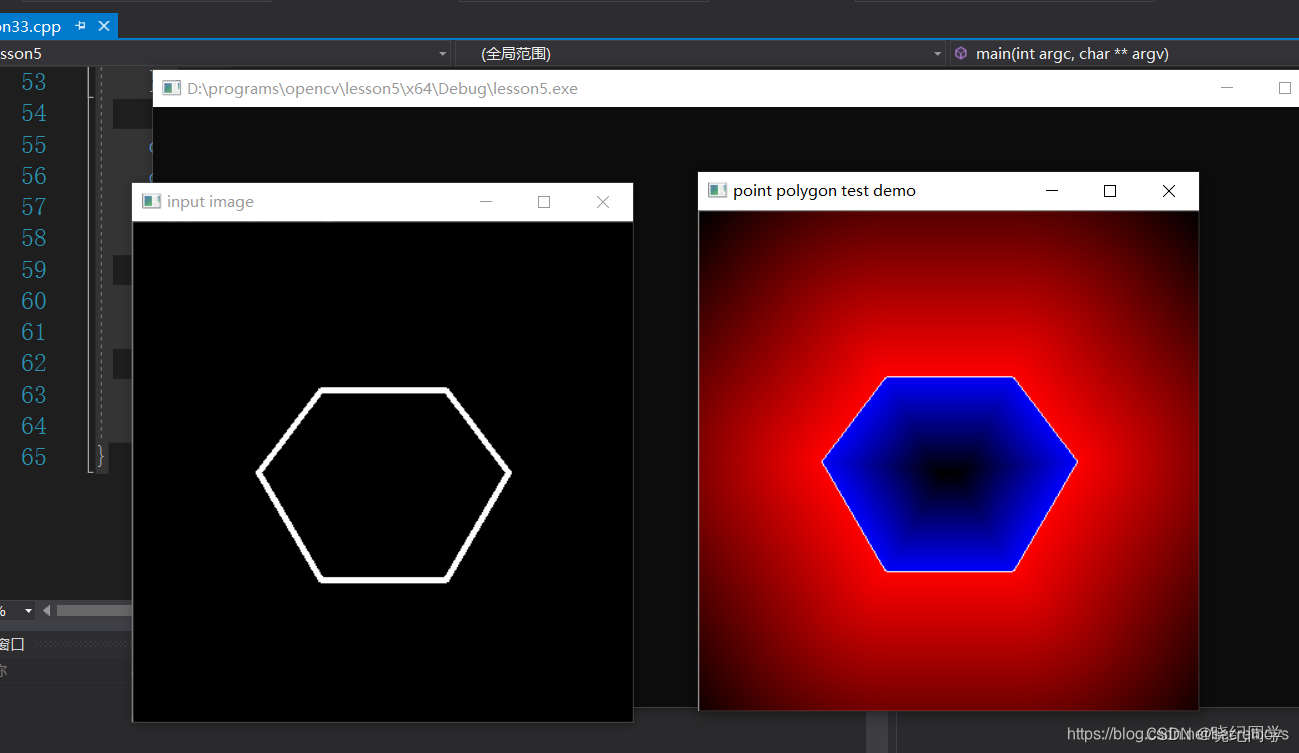This screenshot has width=1299, height=753.
Task: Click line number 65 in the editor
Action: (x=34, y=457)
